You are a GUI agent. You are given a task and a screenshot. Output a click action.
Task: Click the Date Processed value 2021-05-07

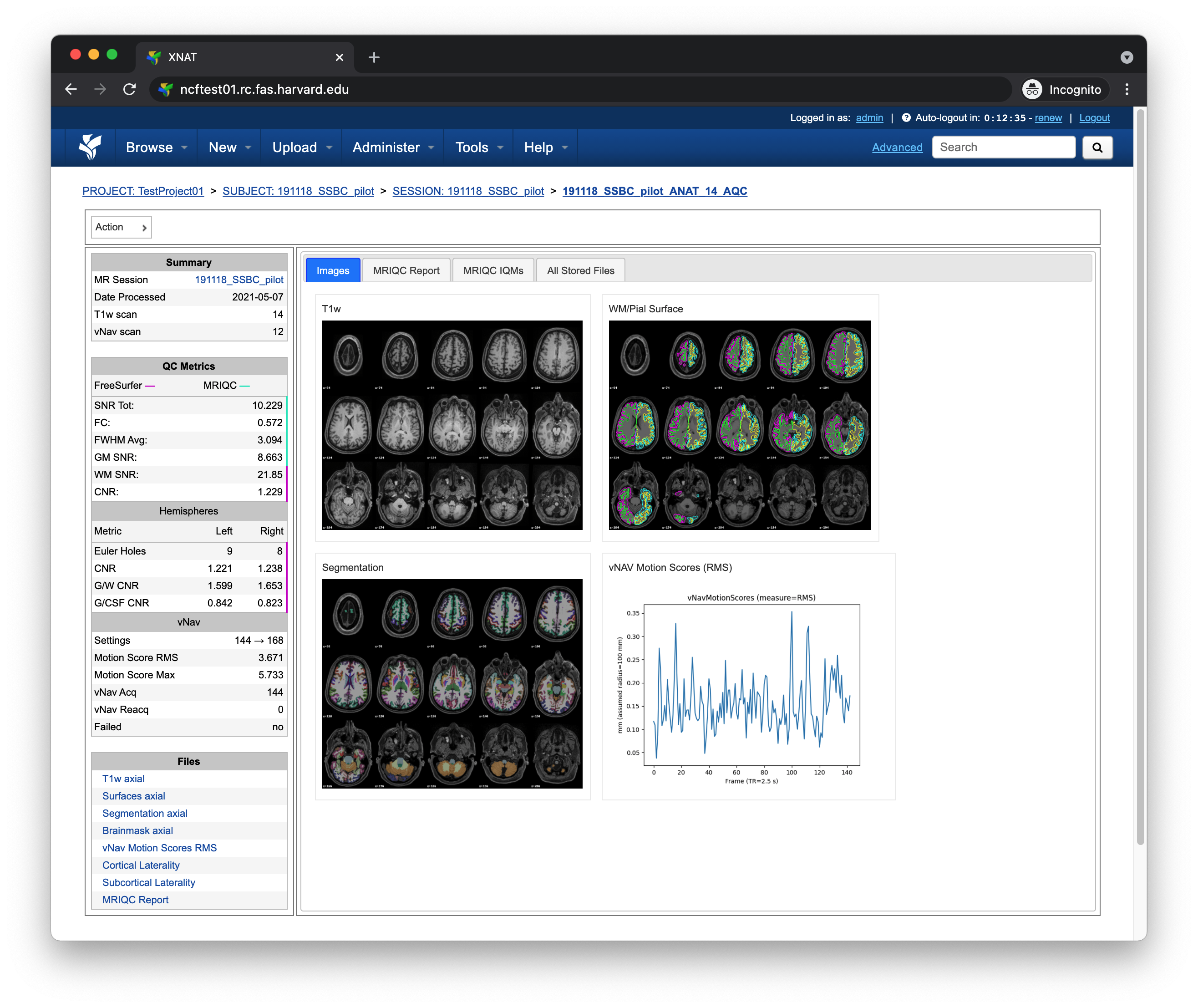pos(257,296)
